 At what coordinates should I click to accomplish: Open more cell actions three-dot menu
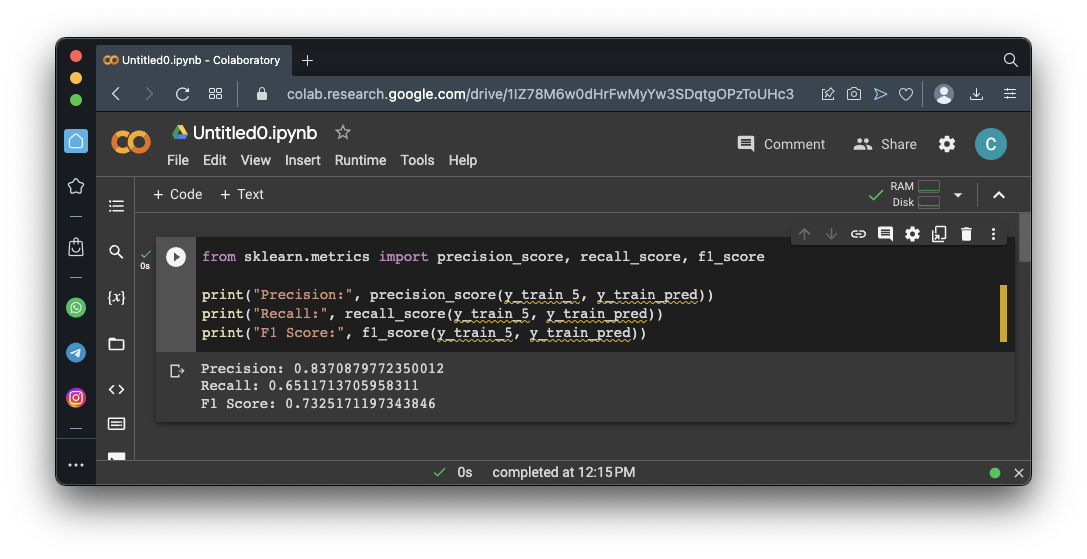[993, 234]
